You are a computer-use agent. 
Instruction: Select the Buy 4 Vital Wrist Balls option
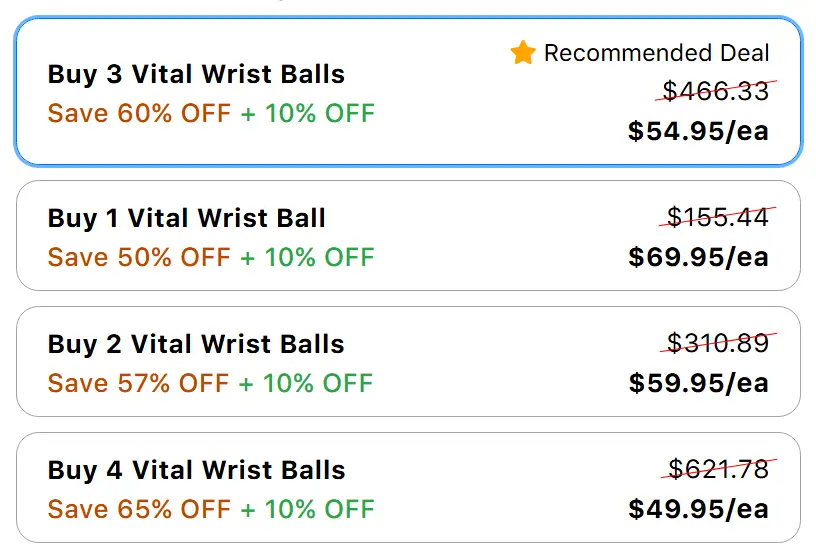196,470
